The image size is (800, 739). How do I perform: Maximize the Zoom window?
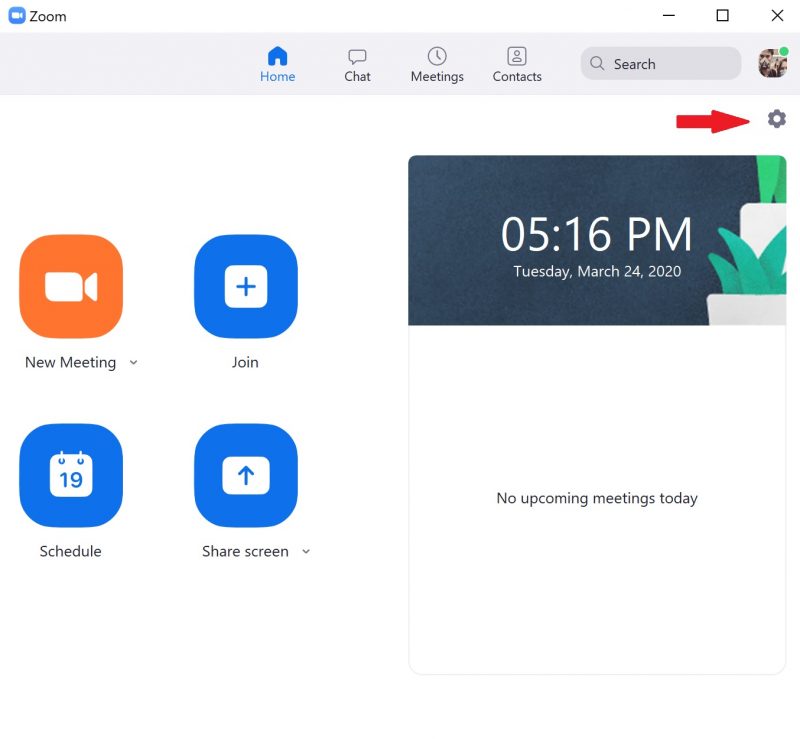(x=722, y=16)
